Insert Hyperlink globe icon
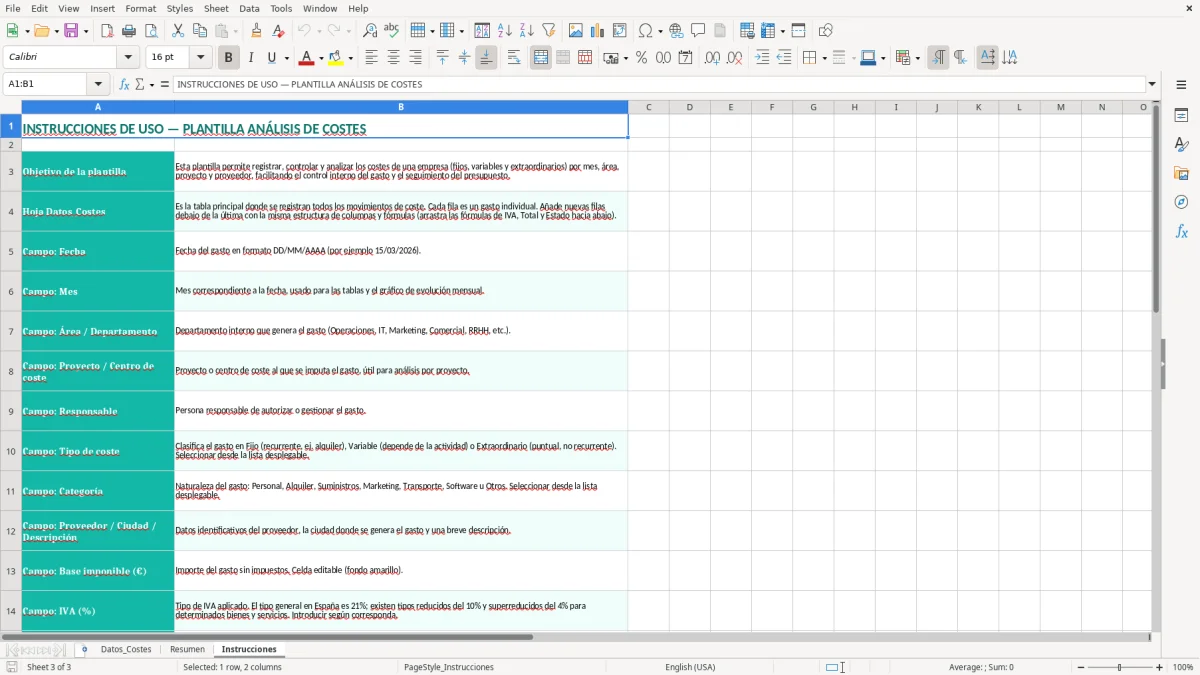 (677, 31)
